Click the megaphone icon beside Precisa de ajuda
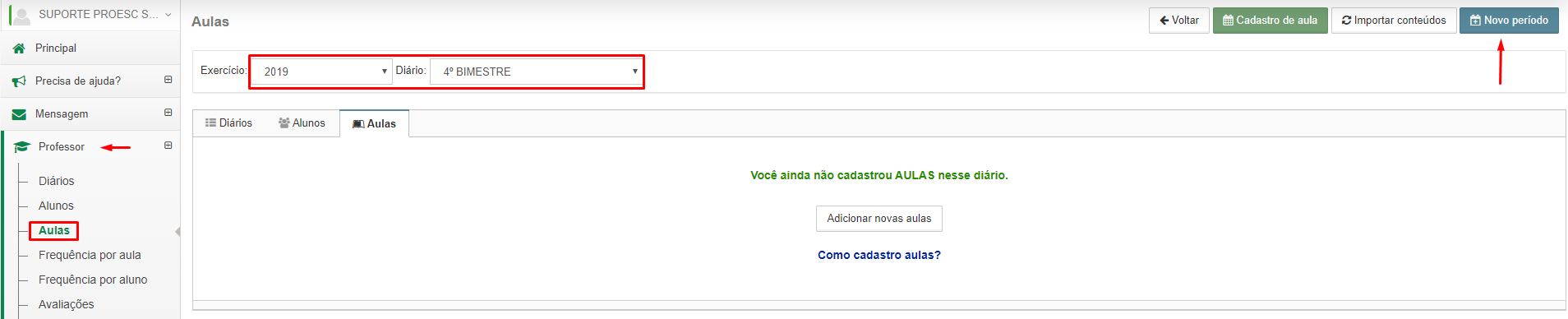The image size is (1568, 319). tap(19, 81)
